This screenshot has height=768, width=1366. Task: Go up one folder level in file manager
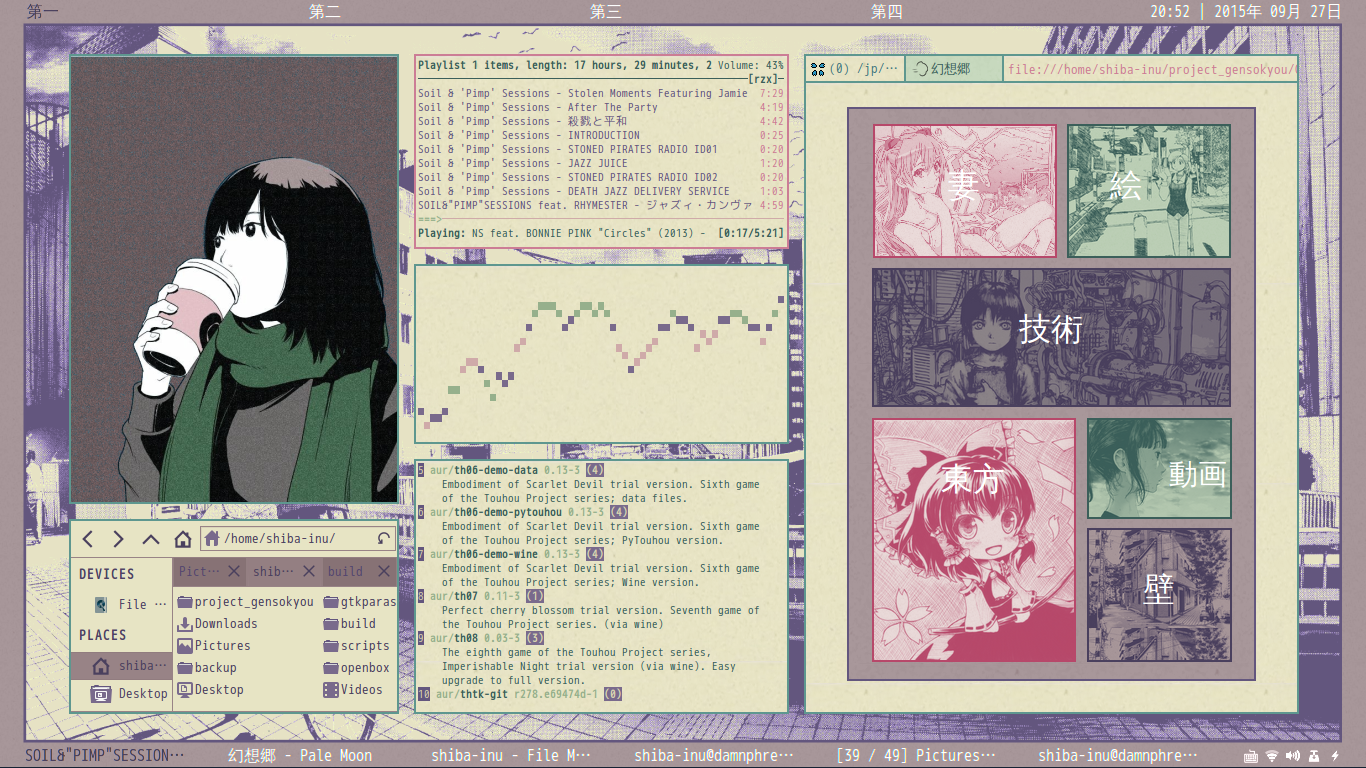point(151,539)
